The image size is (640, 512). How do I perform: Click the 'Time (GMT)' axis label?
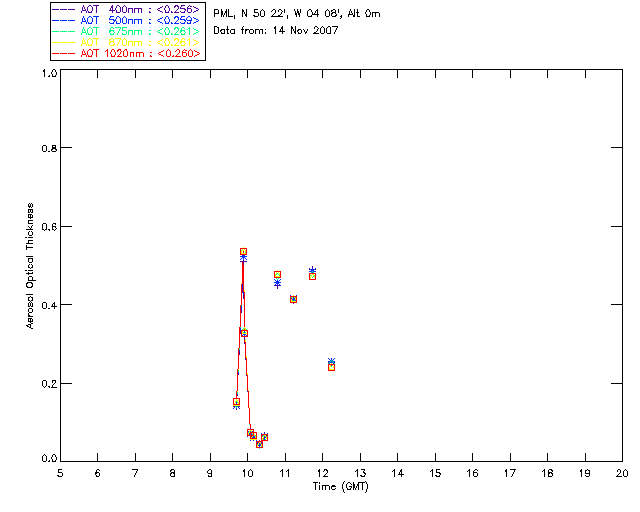tap(341, 487)
